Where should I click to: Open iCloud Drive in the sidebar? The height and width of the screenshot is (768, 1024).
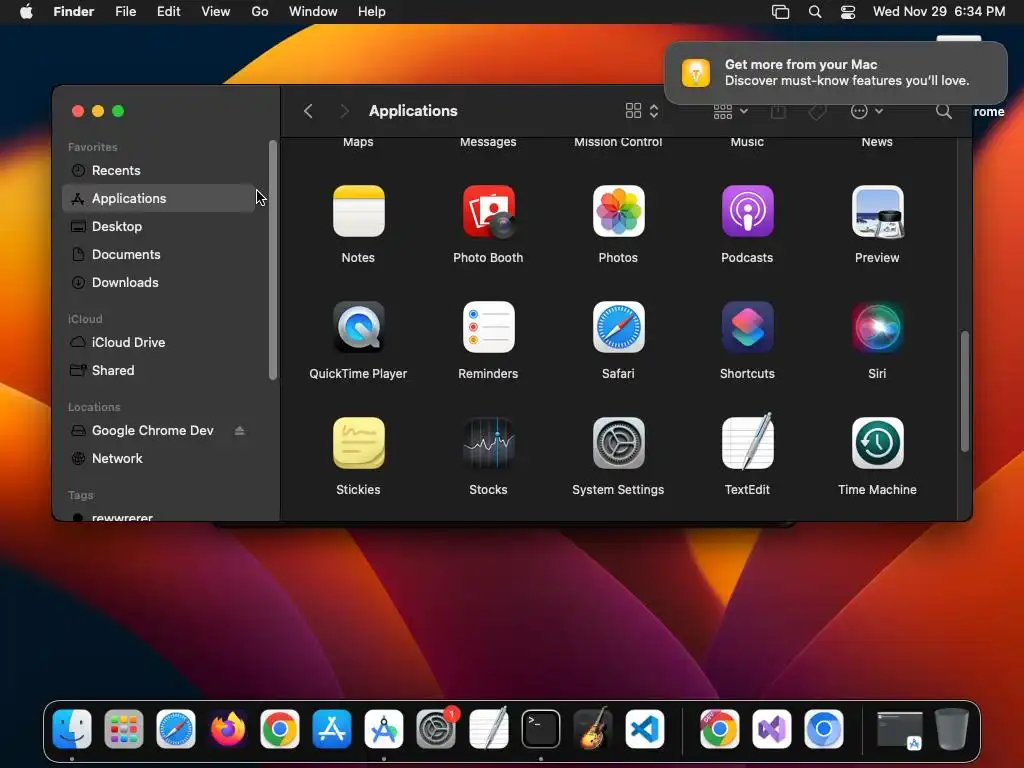tap(159, 342)
